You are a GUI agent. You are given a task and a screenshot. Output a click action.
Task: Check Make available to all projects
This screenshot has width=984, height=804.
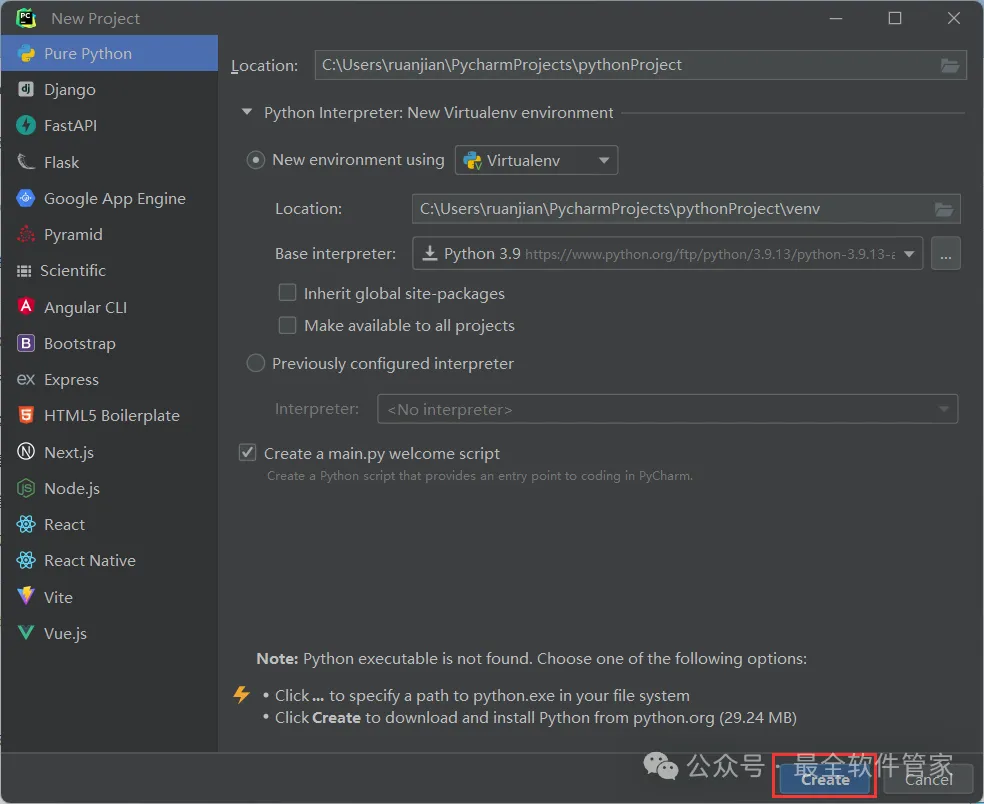tap(287, 325)
